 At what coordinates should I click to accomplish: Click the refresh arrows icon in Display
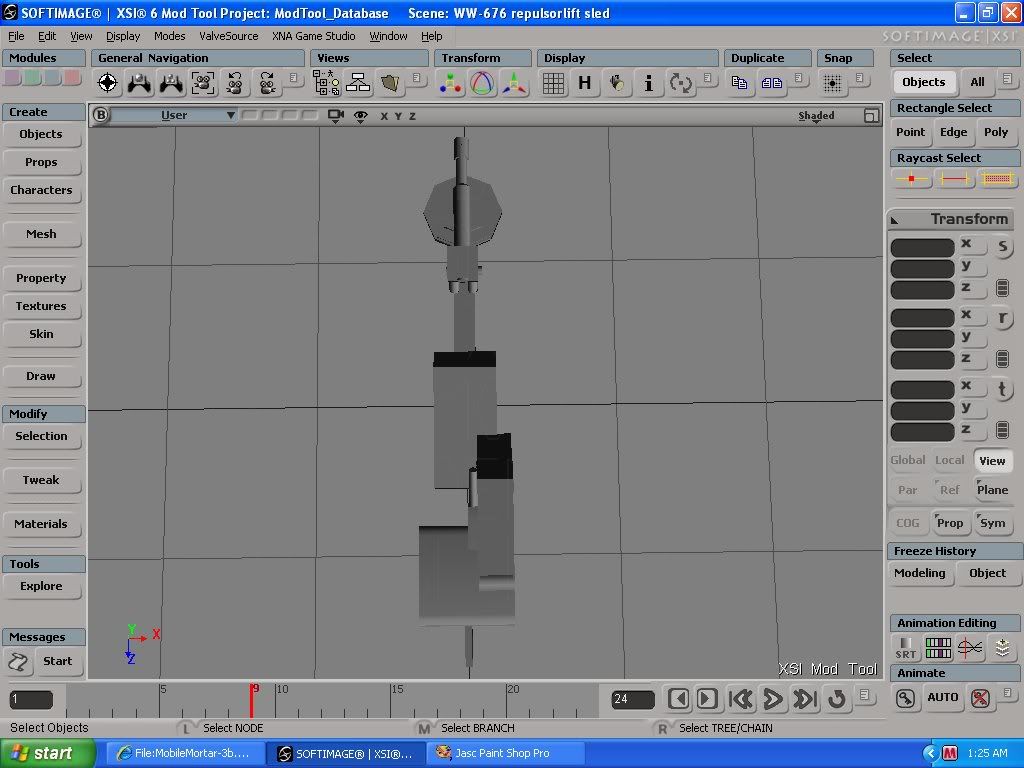click(x=680, y=83)
